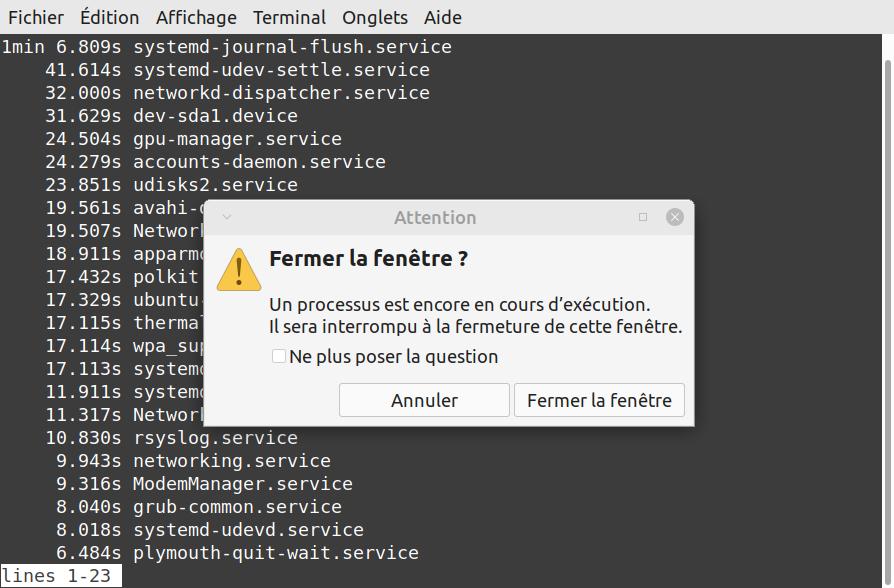
Task: Open the Fichier menu
Action: (36, 17)
